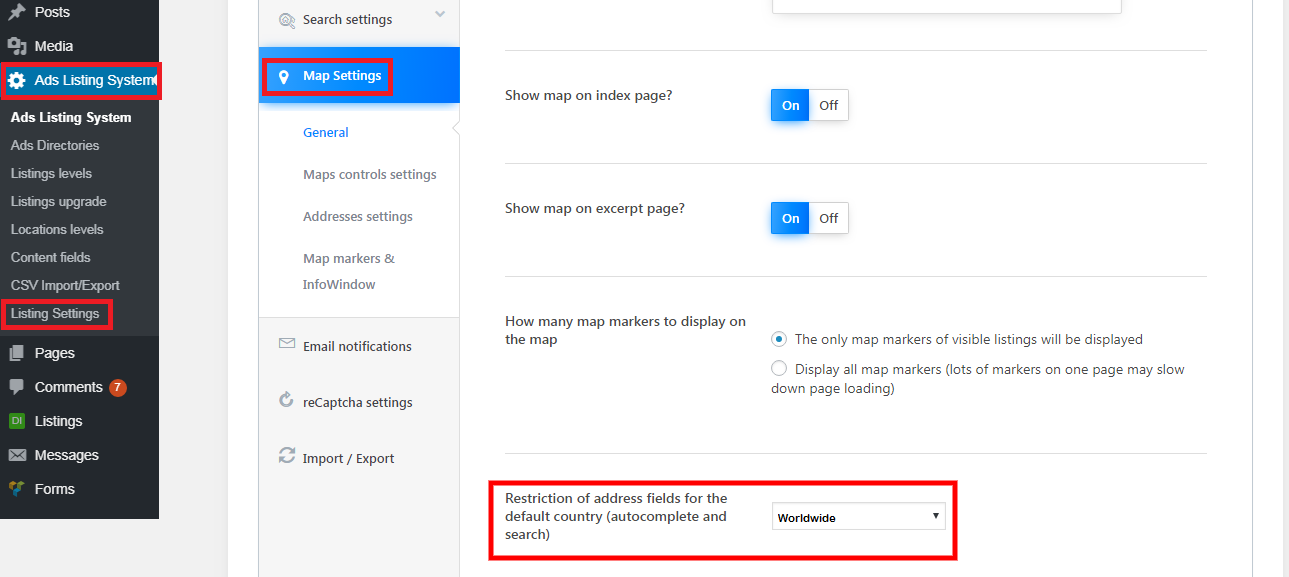
Task: Turn off Show map on excerpt page
Action: point(829,218)
